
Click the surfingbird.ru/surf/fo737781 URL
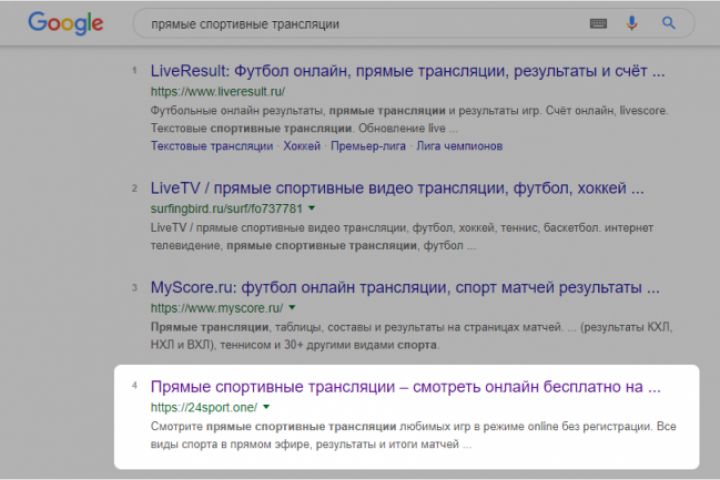click(x=226, y=209)
